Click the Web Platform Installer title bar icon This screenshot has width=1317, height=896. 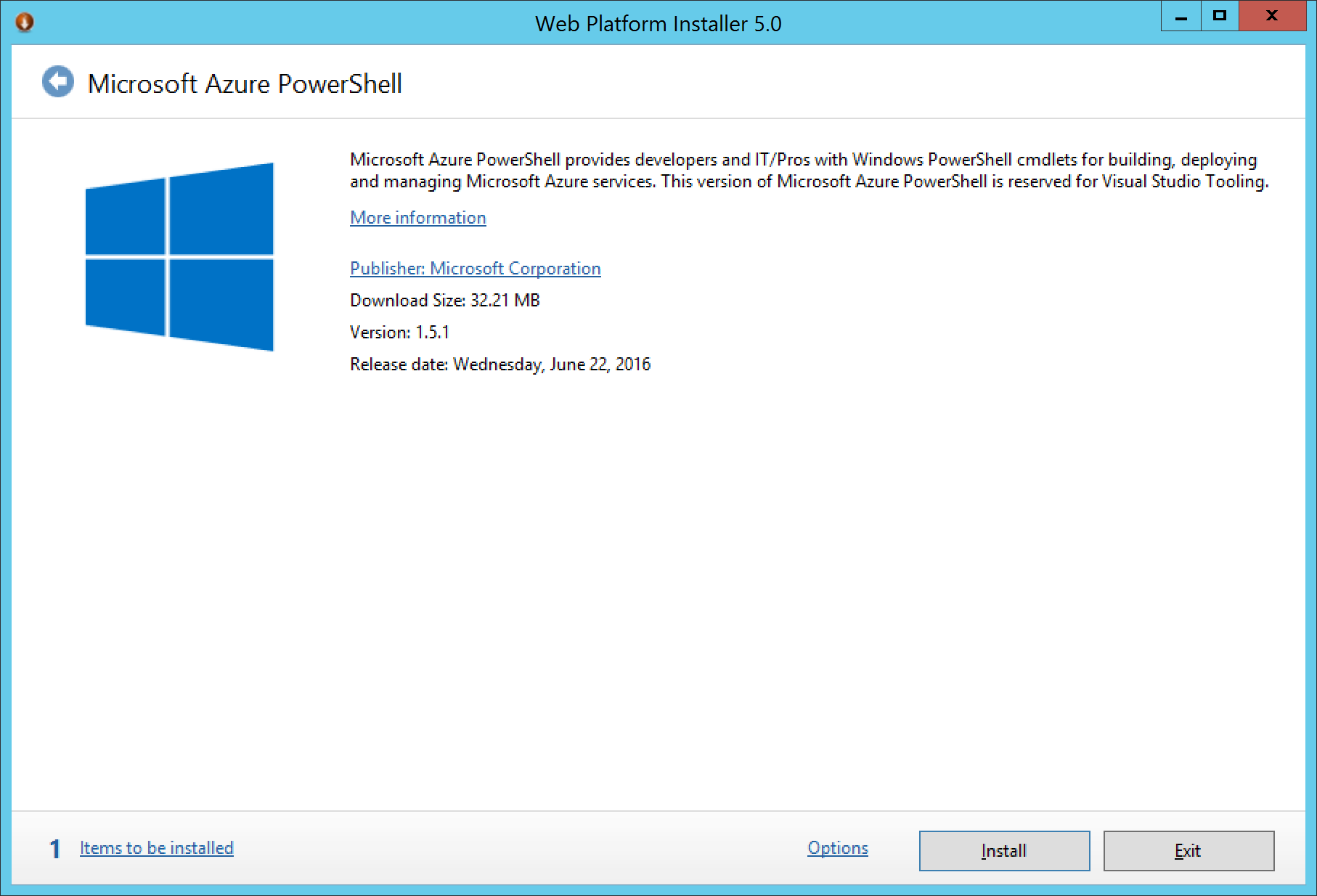pyautogui.click(x=24, y=23)
